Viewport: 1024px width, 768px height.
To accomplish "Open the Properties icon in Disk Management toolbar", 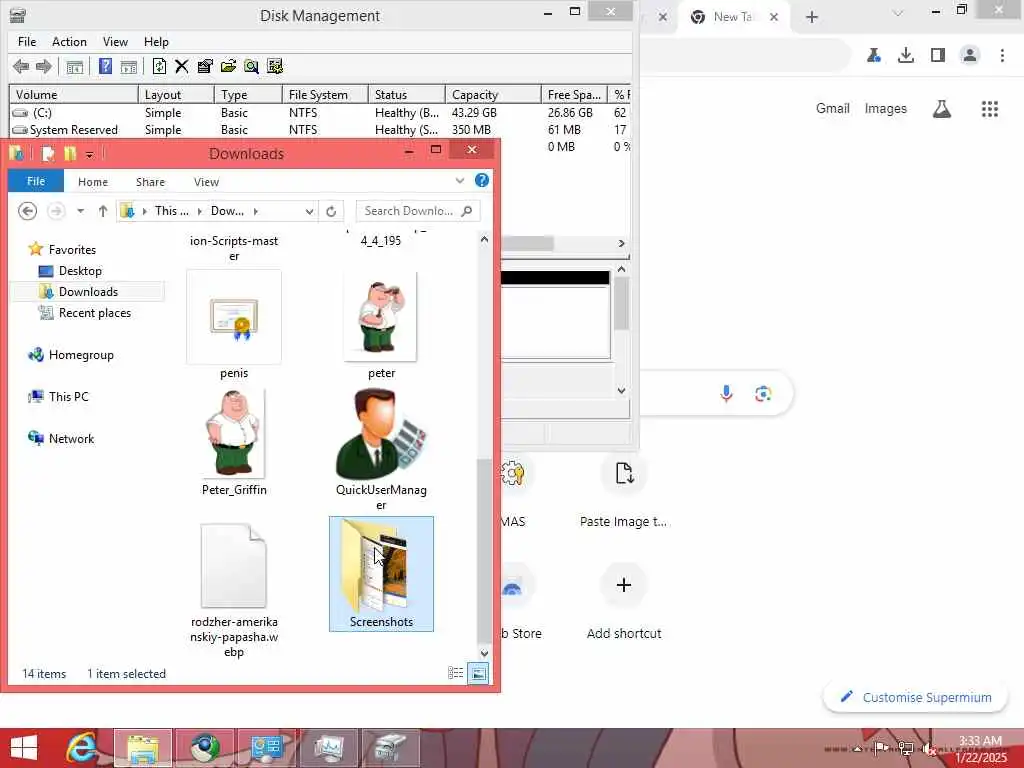I will click(x=205, y=66).
